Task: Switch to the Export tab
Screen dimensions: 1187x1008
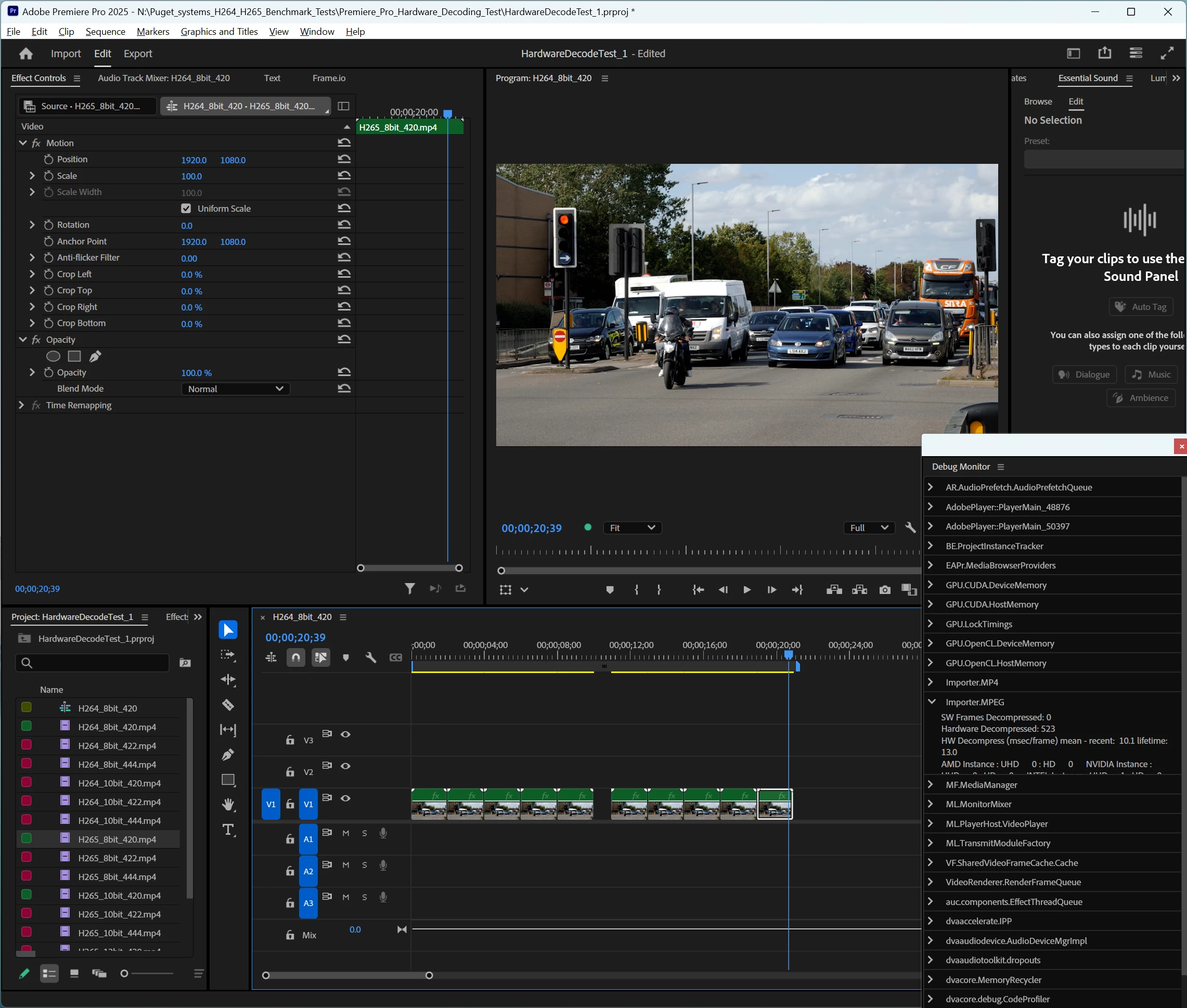Action: (x=138, y=54)
